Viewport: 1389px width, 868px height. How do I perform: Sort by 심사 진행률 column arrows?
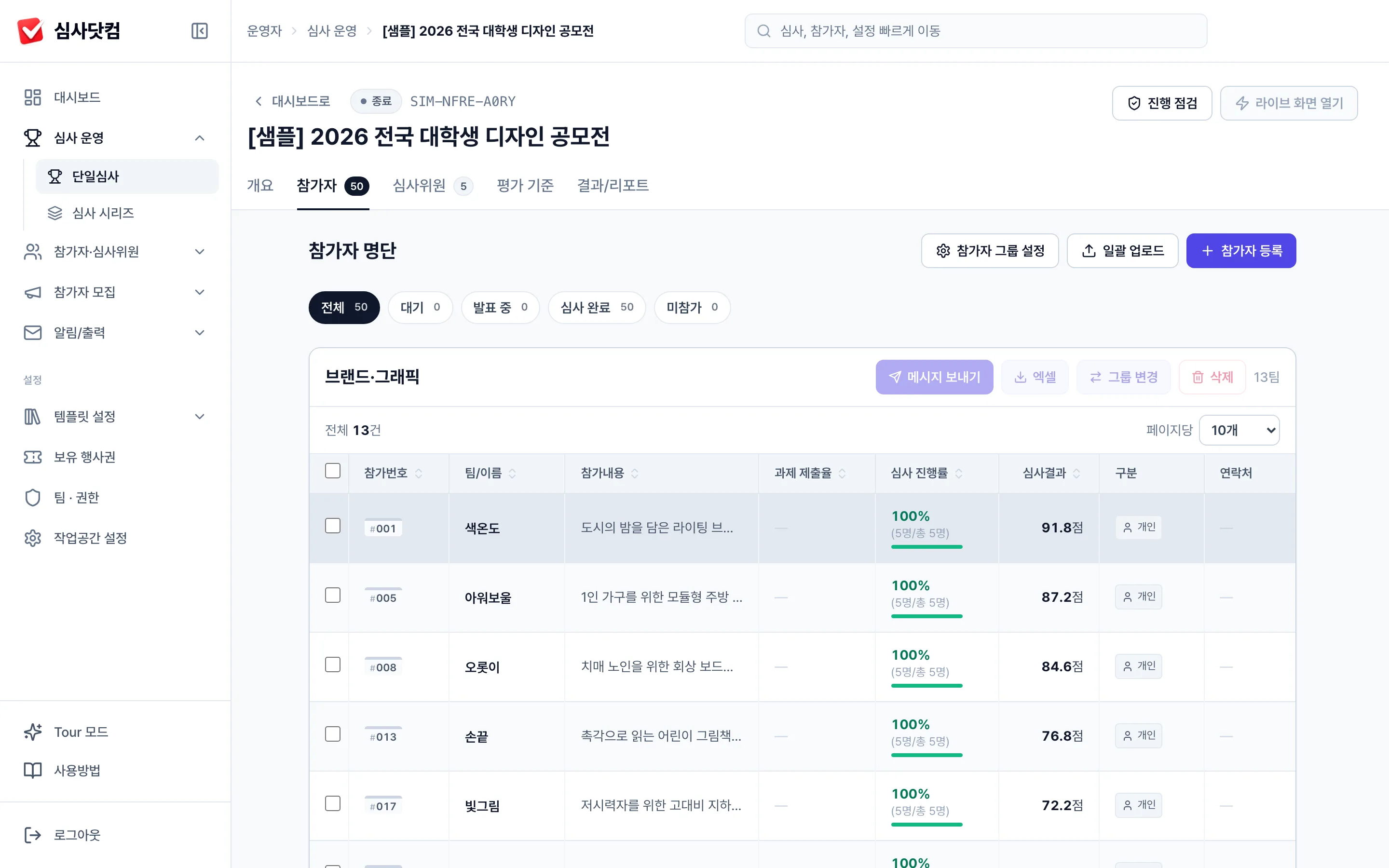958,473
